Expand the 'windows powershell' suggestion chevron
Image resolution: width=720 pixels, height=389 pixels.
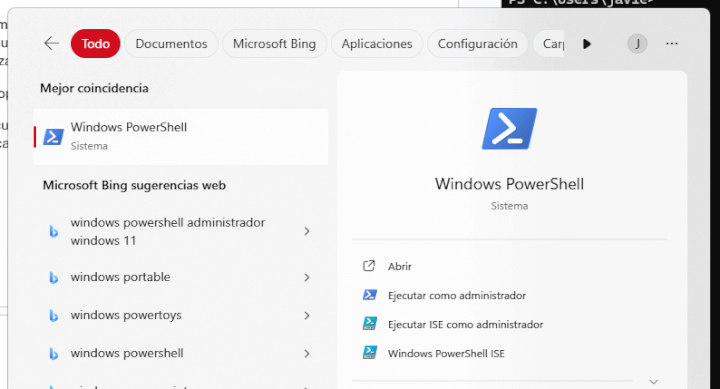click(x=307, y=354)
